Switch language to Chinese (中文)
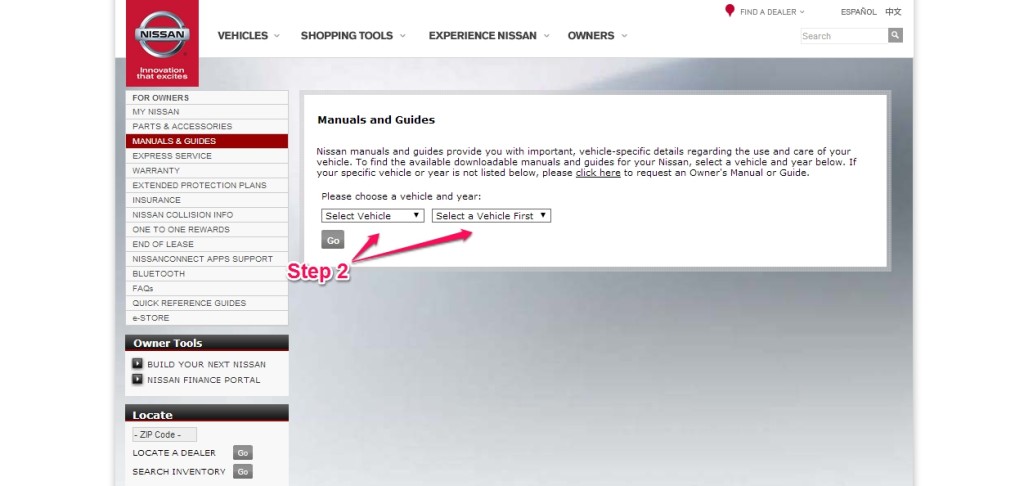 (893, 12)
